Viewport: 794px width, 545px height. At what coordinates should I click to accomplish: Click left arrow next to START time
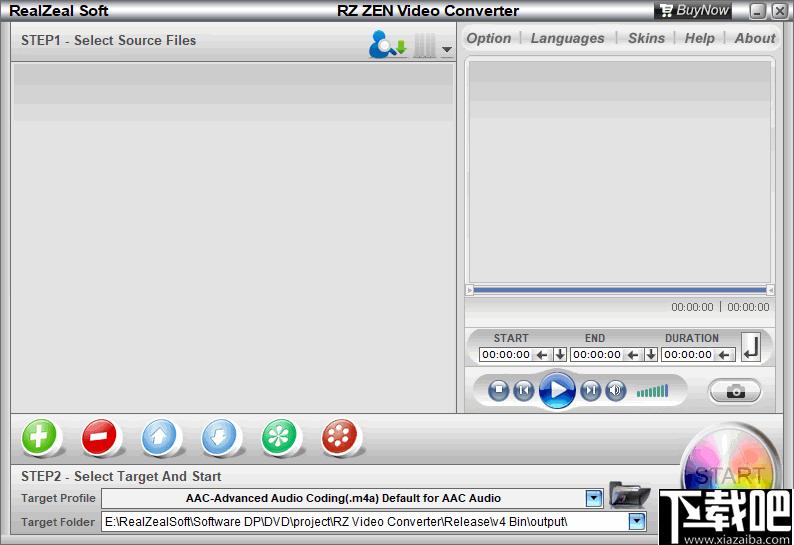click(x=542, y=355)
